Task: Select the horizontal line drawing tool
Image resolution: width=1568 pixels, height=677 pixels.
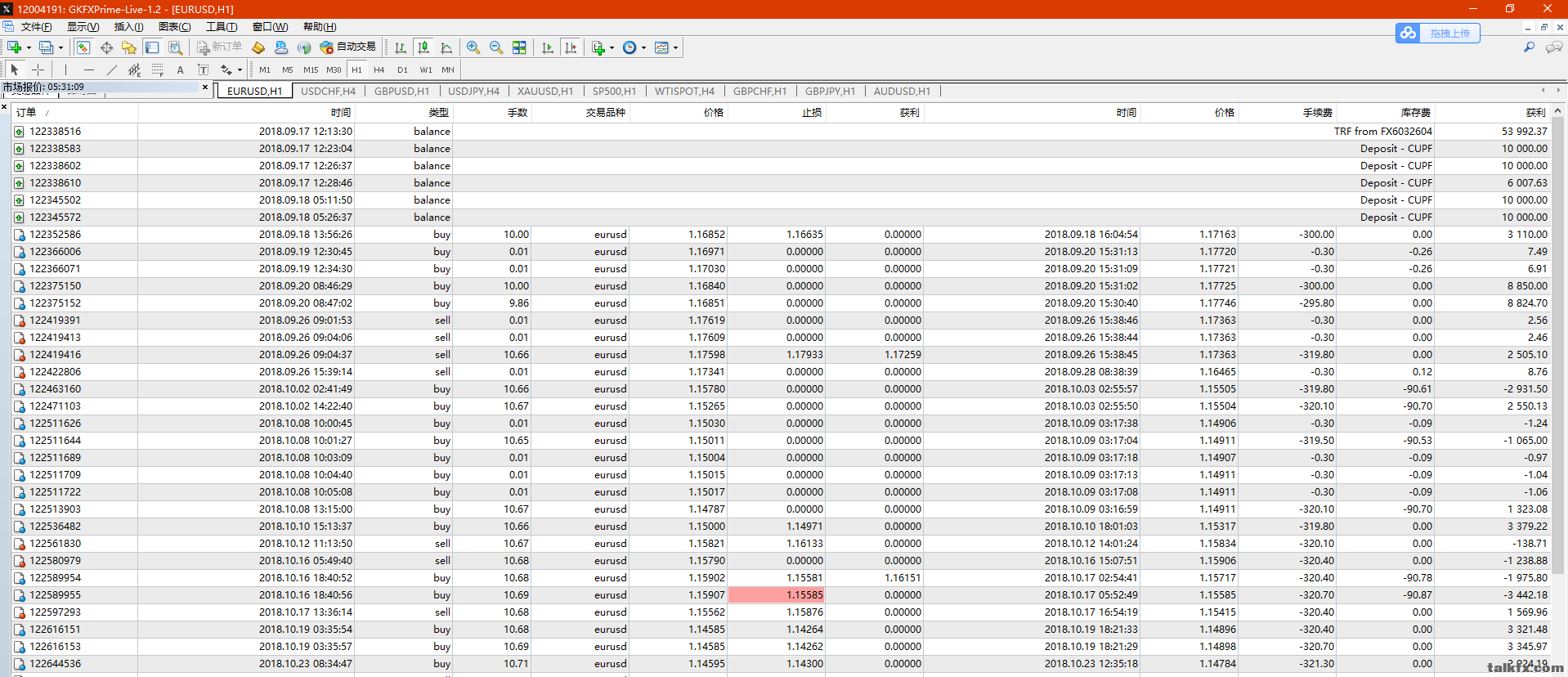Action: coord(89,69)
